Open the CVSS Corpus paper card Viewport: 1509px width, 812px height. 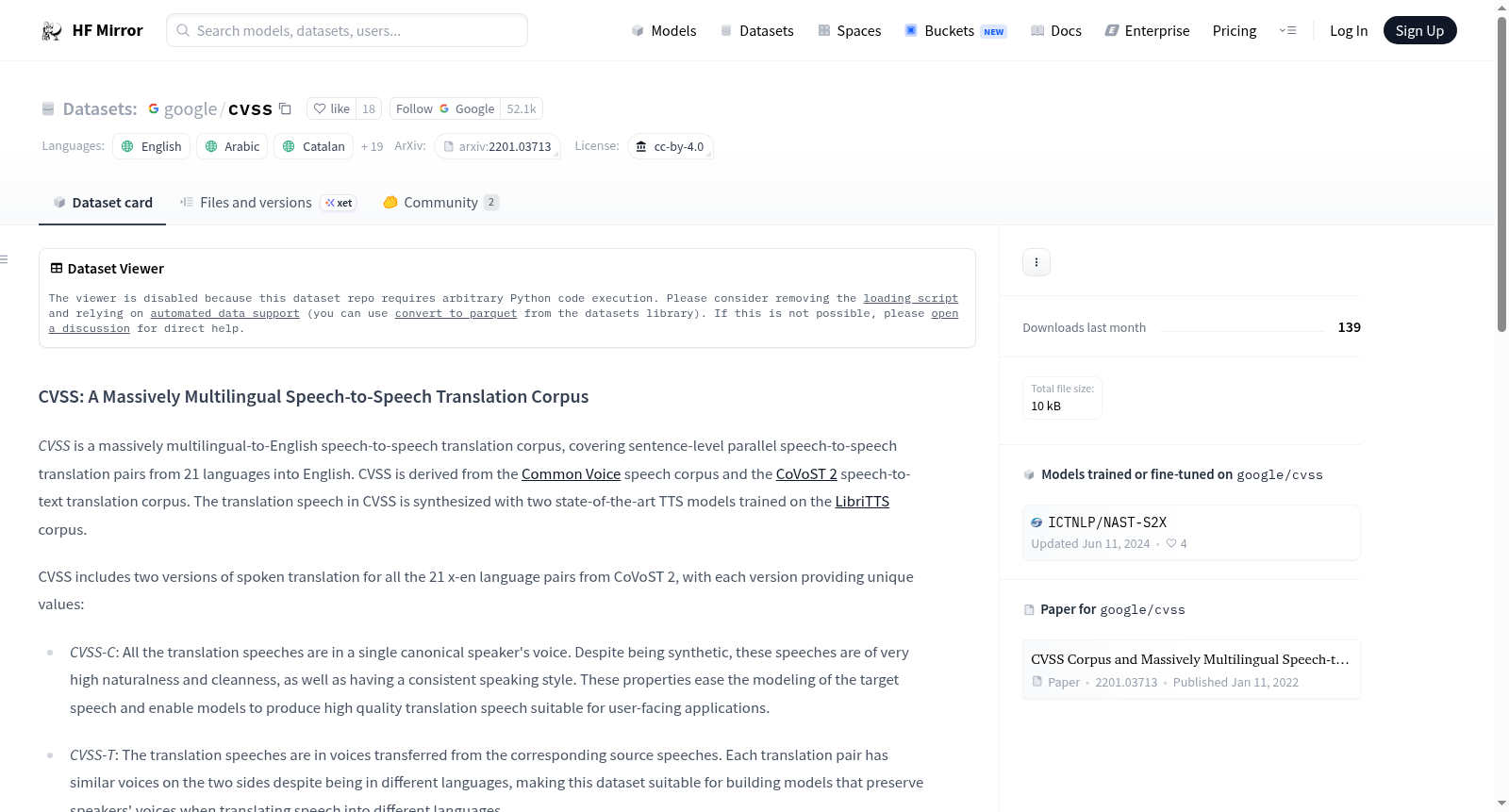[1191, 670]
